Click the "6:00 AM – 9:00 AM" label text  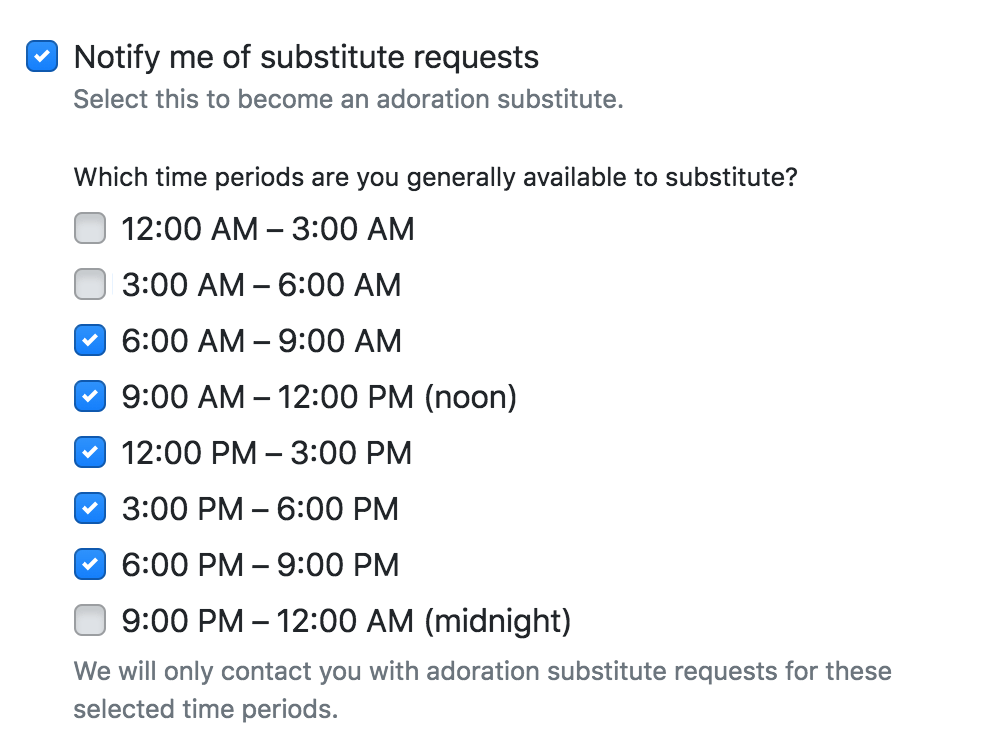261,342
